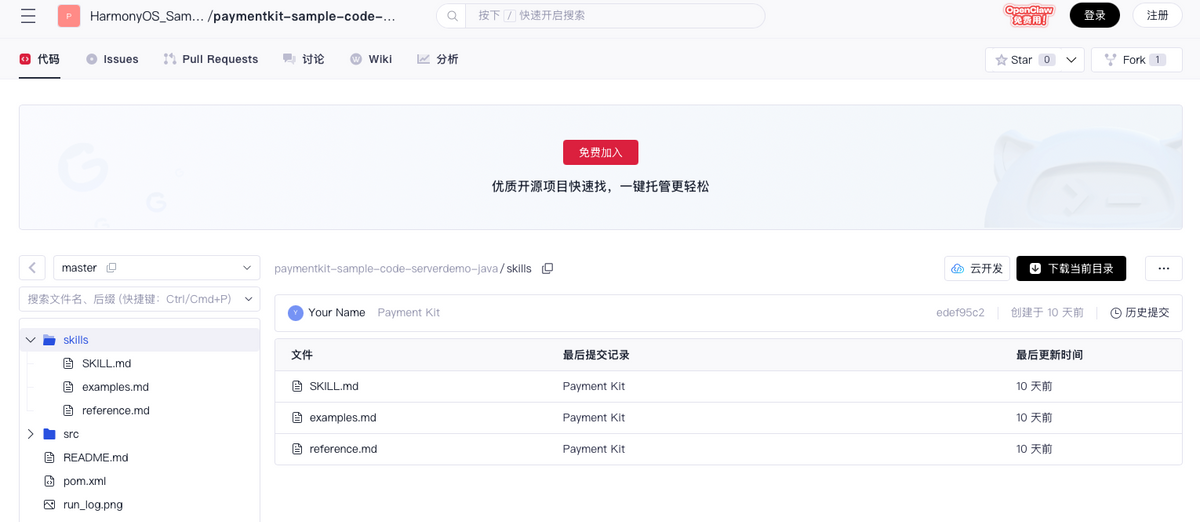The height and width of the screenshot is (522, 1200).
Task: Open the 分析 tab
Action: point(438,59)
